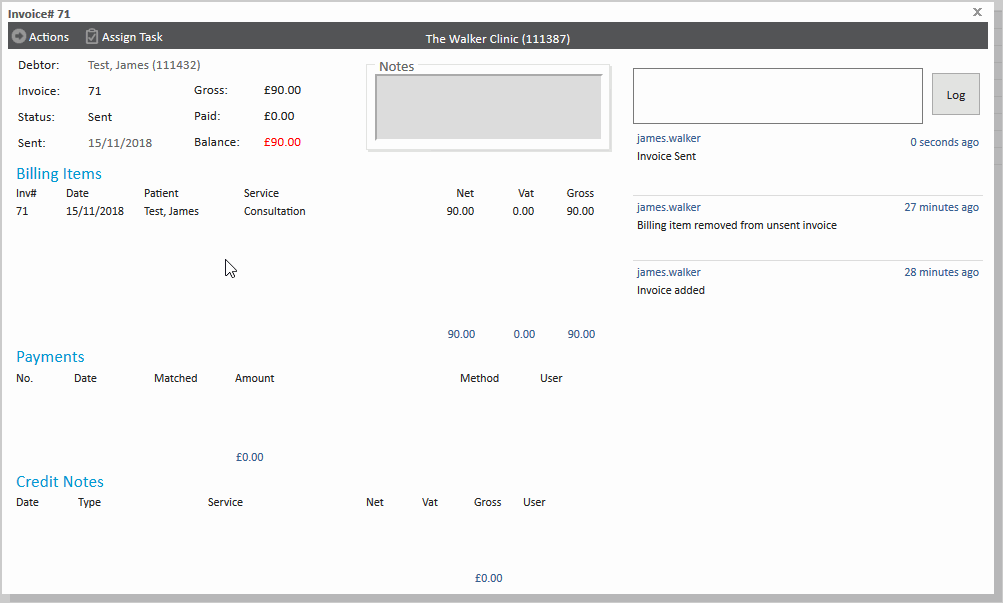This screenshot has width=1003, height=603.
Task: Open james.walker on Invoice Sent entry
Action: [669, 138]
